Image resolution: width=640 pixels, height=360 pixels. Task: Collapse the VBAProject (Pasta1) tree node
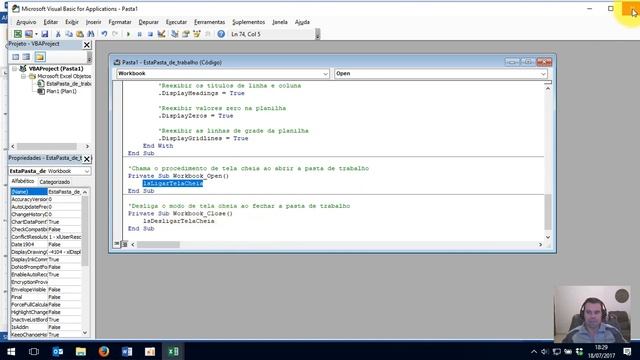15,69
